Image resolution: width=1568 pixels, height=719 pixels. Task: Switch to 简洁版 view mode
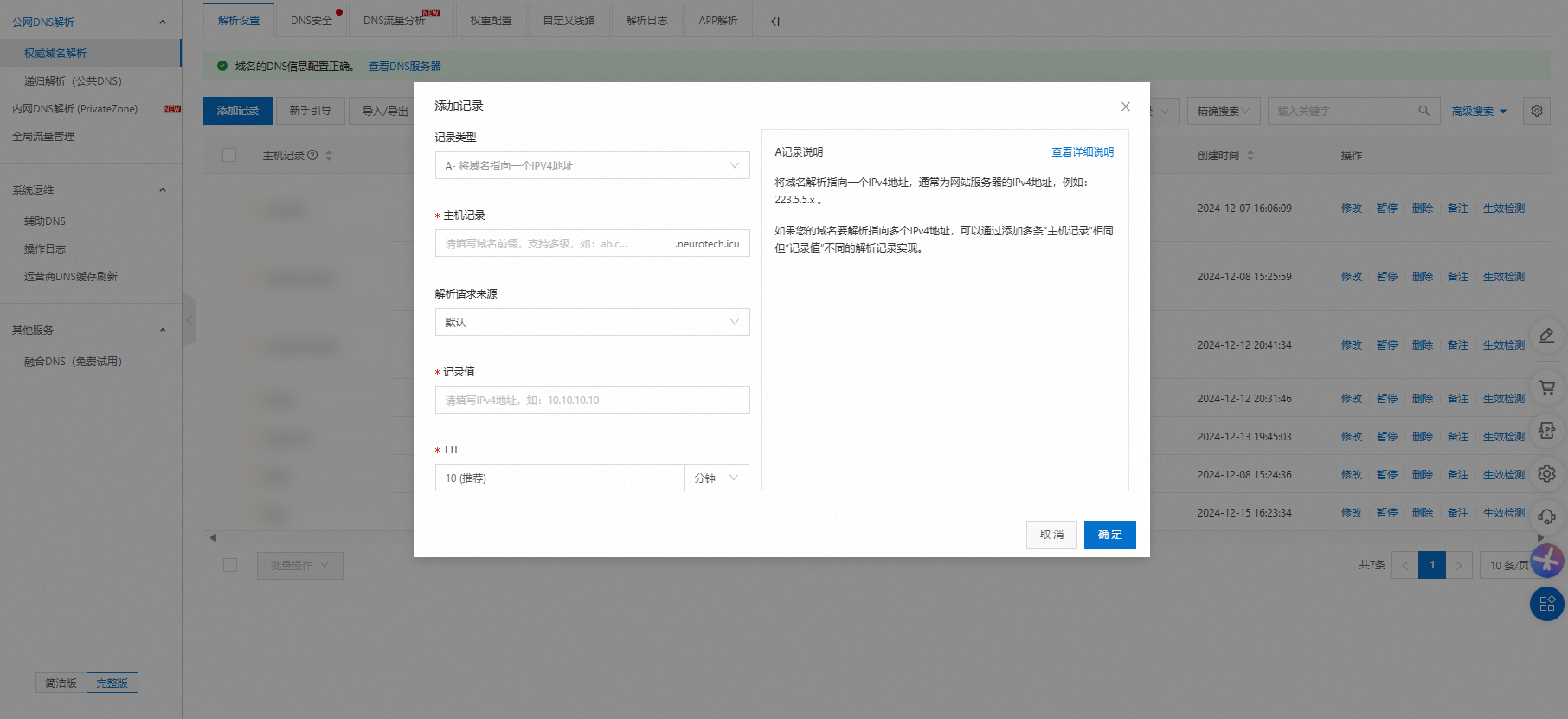[x=61, y=683]
